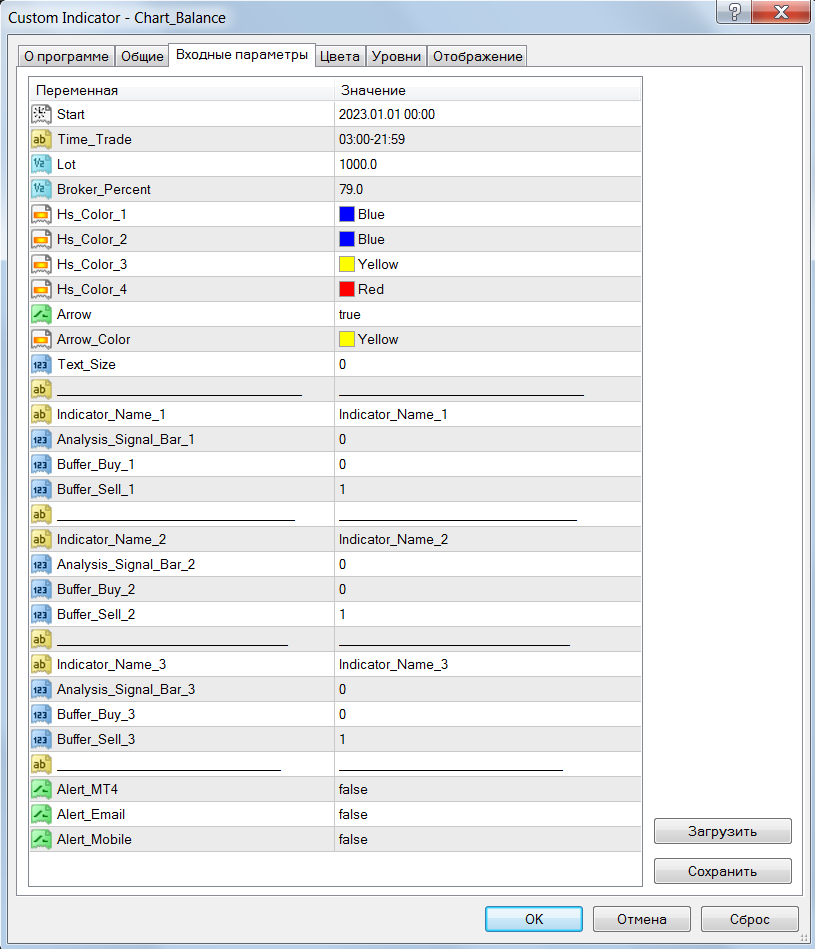Click the integer icon beside Buffer_Buy_2
The height and width of the screenshot is (949, 815).
pos(41,589)
